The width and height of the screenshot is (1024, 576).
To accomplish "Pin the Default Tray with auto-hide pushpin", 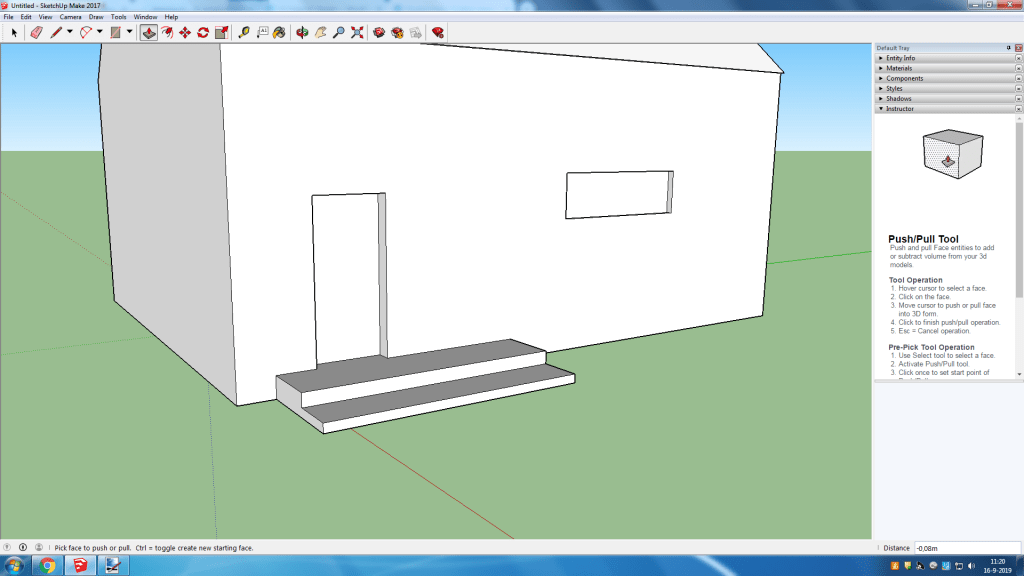I will 1008,48.
